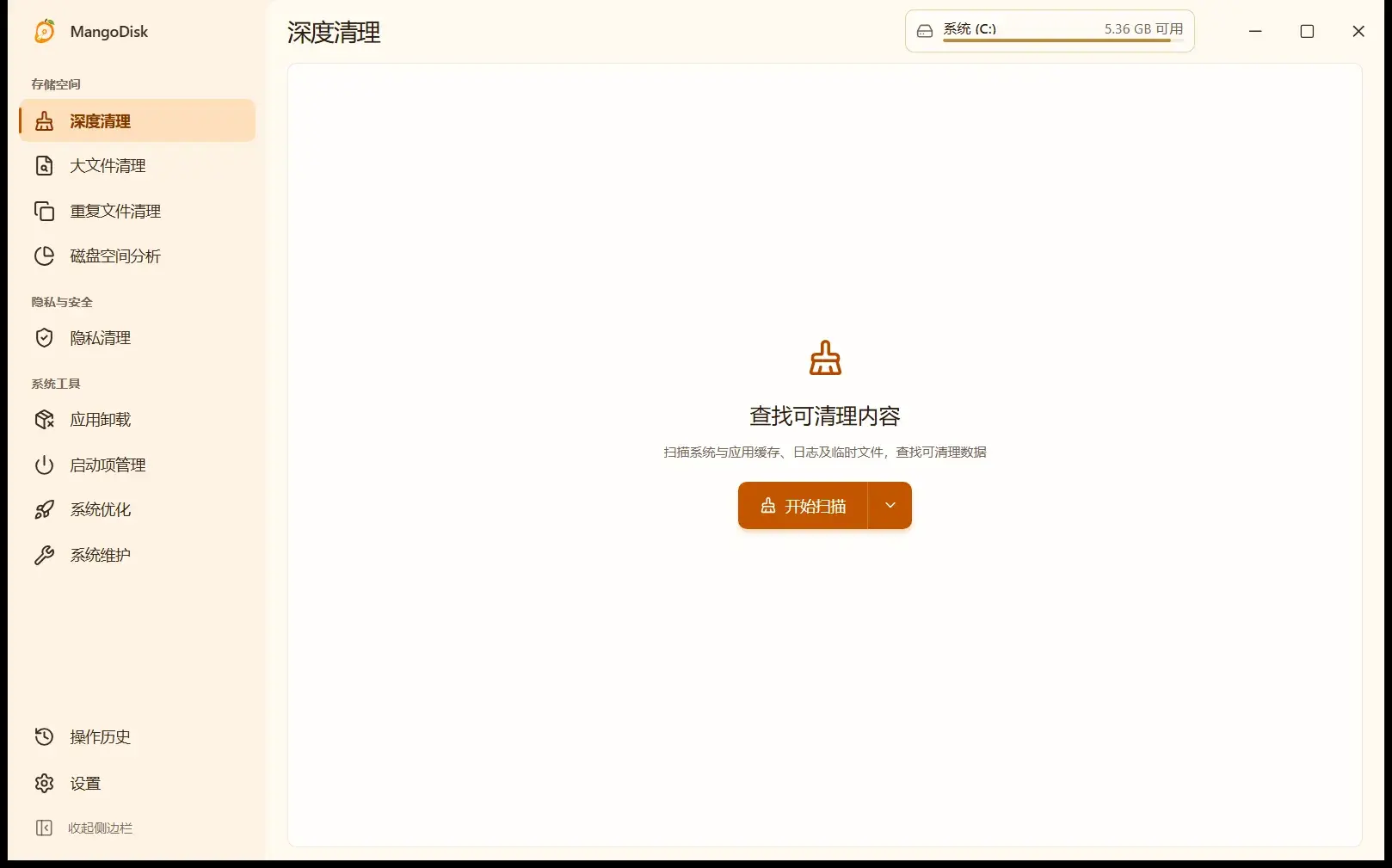Click the 深度清理 page title
1392x868 pixels.
click(334, 33)
